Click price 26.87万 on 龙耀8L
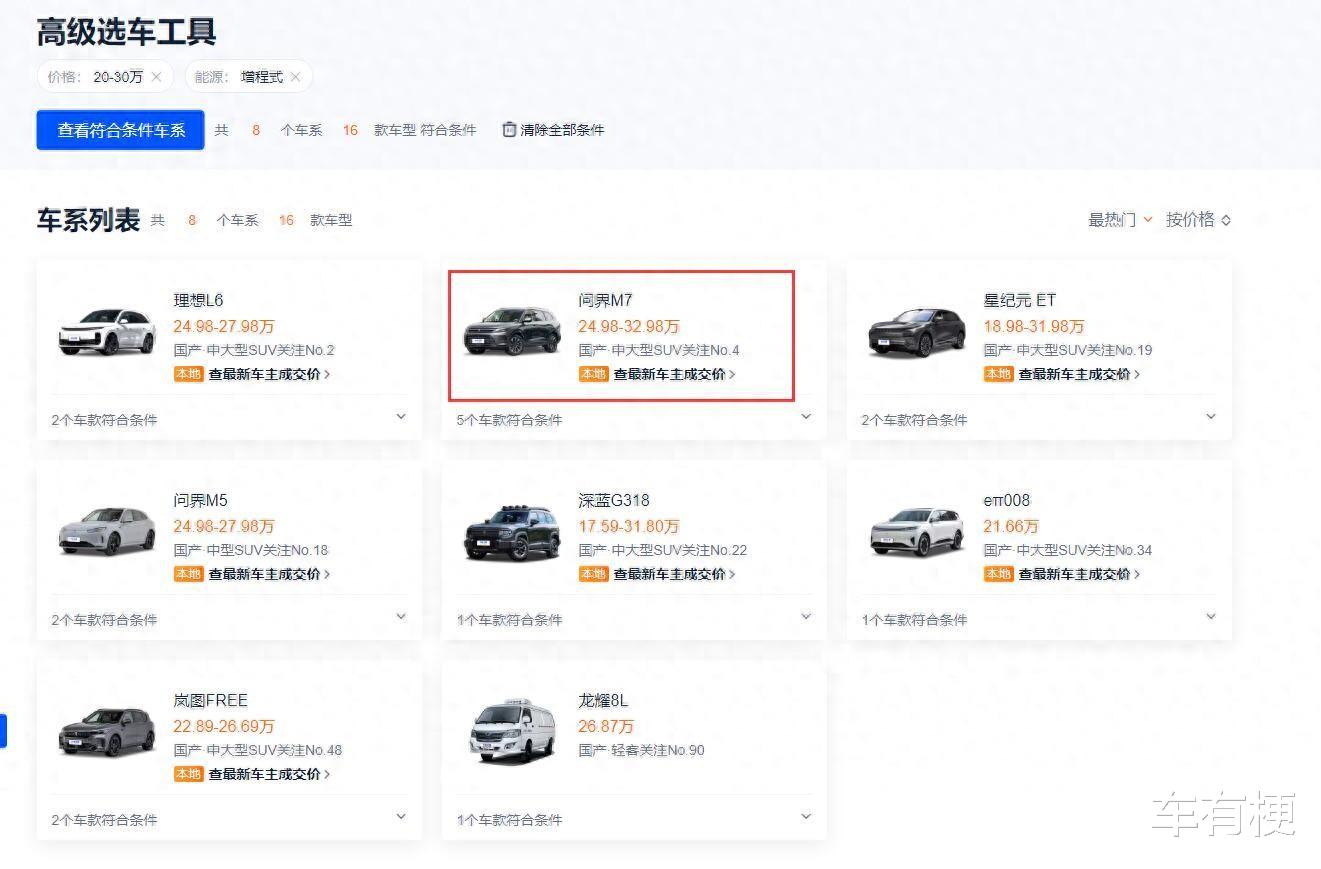The width and height of the screenshot is (1321, 869). 606,726
